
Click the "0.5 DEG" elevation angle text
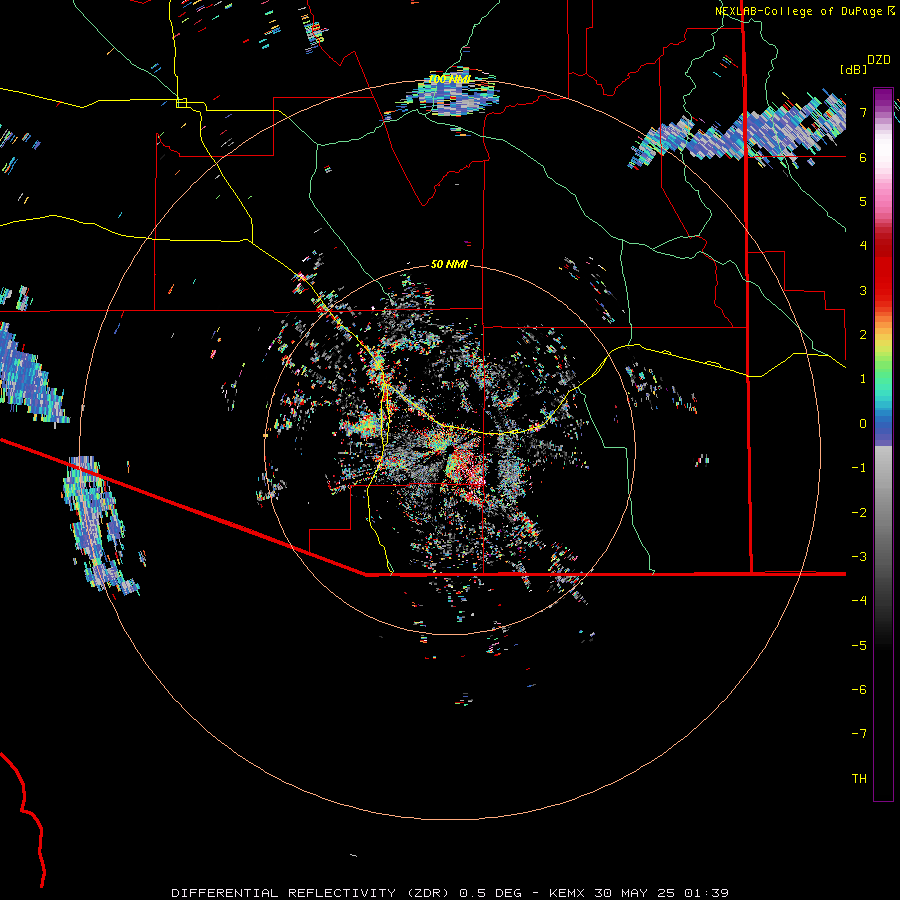point(491,893)
